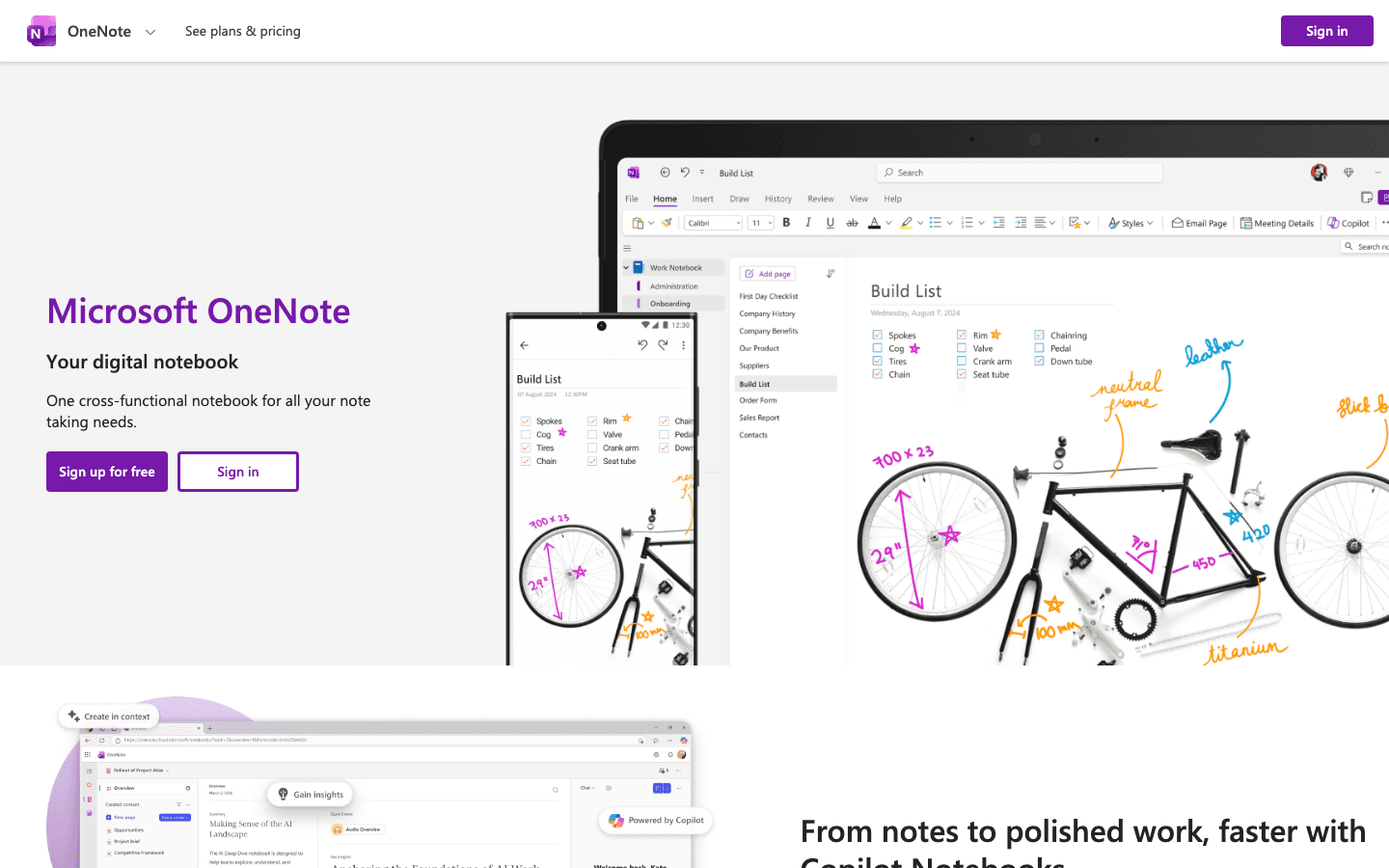
Task: Tap the undo arrow on the phone screen
Action: (x=642, y=344)
